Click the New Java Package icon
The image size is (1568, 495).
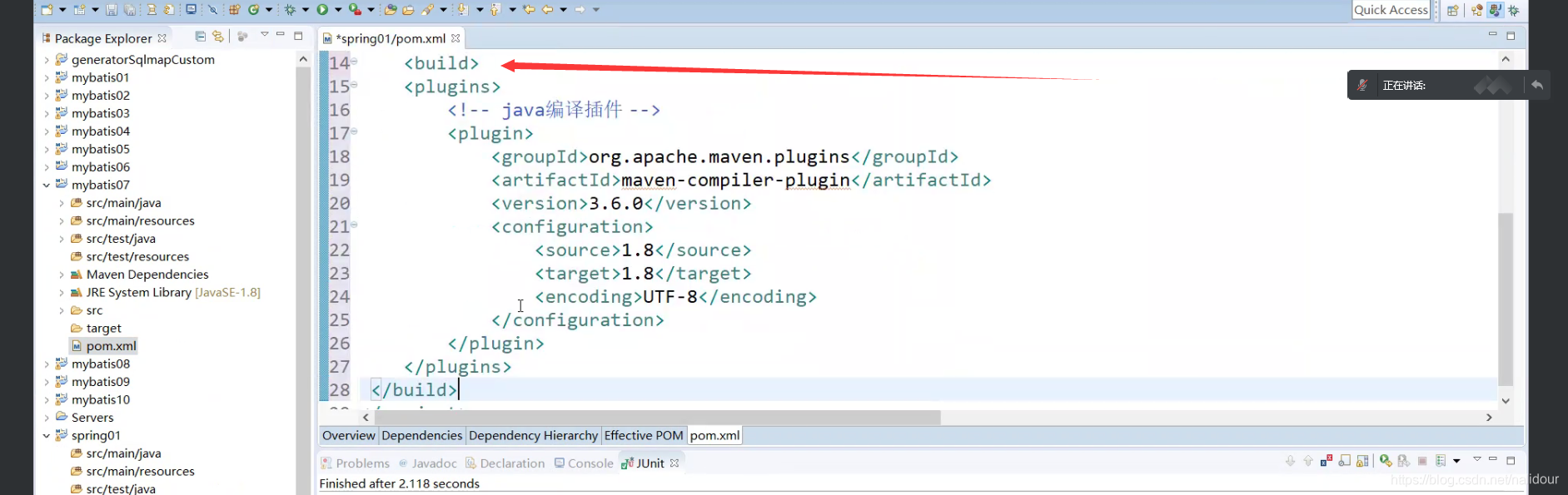235,10
